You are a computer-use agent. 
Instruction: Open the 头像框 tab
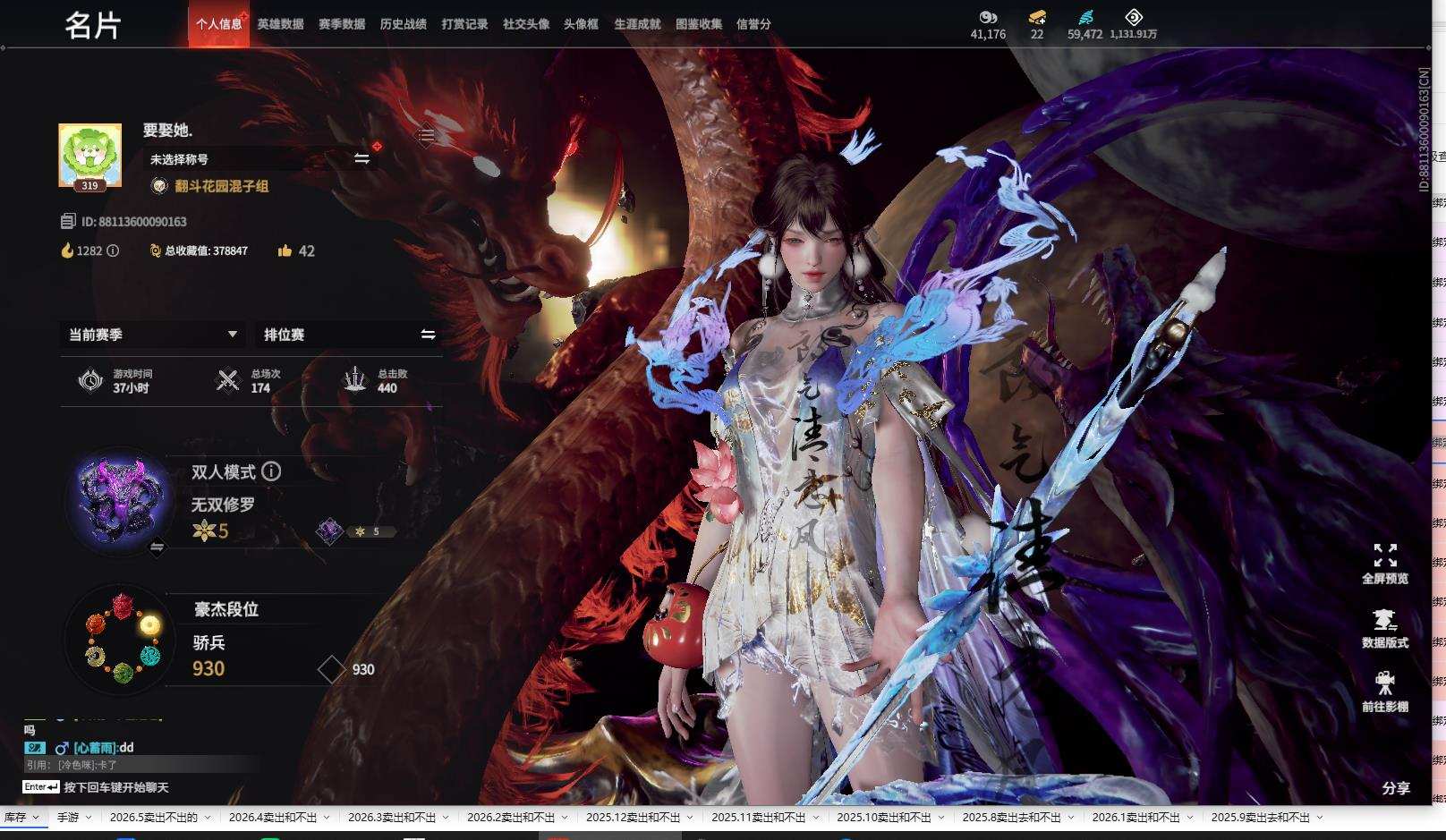(x=581, y=24)
